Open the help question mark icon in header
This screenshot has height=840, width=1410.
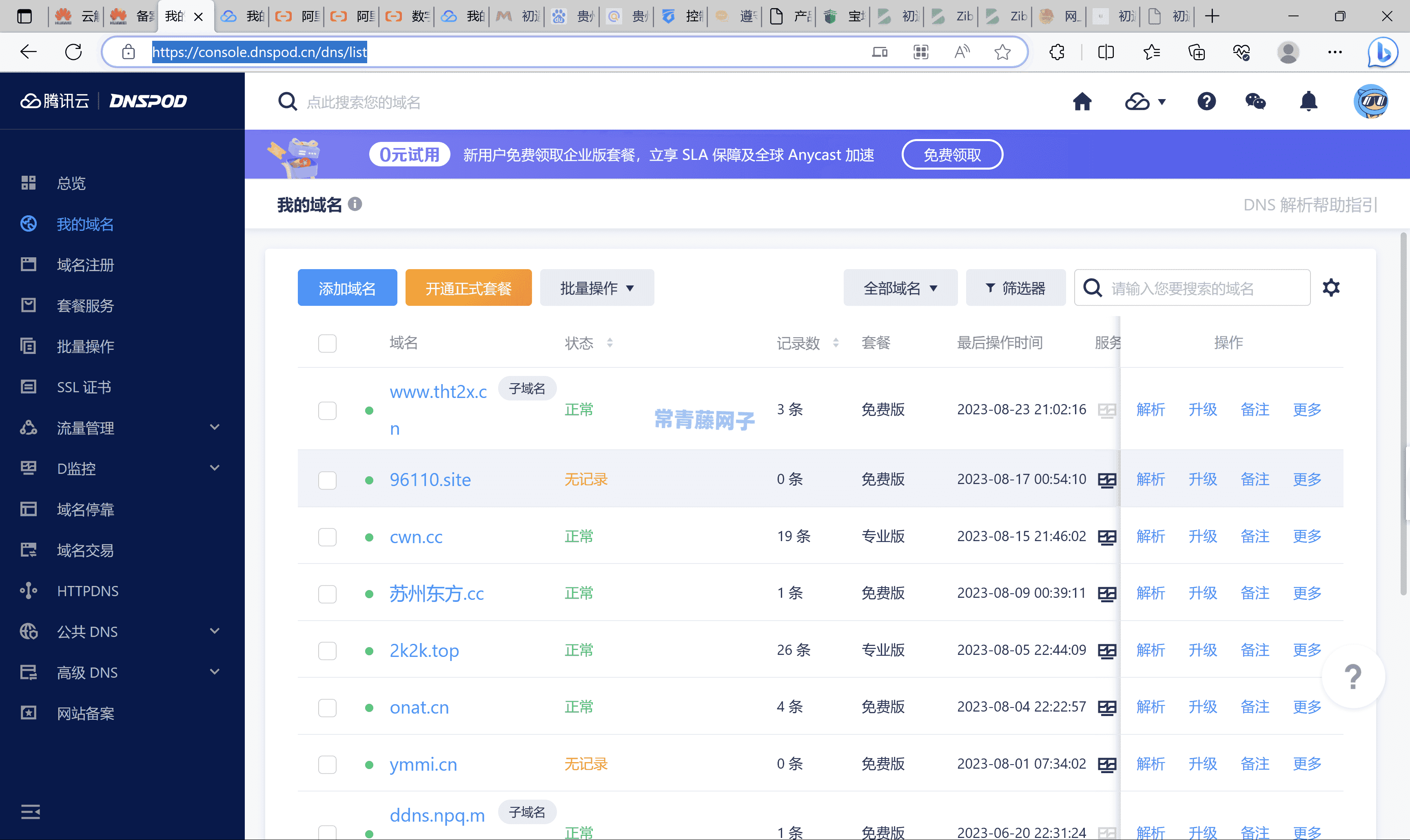coord(1206,102)
